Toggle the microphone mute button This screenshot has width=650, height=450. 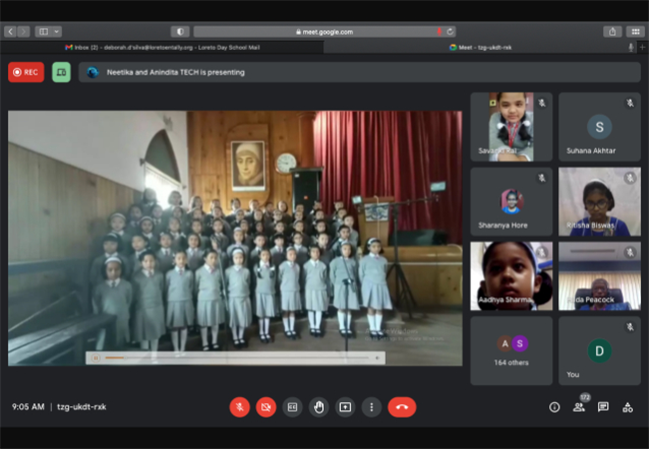(240, 407)
